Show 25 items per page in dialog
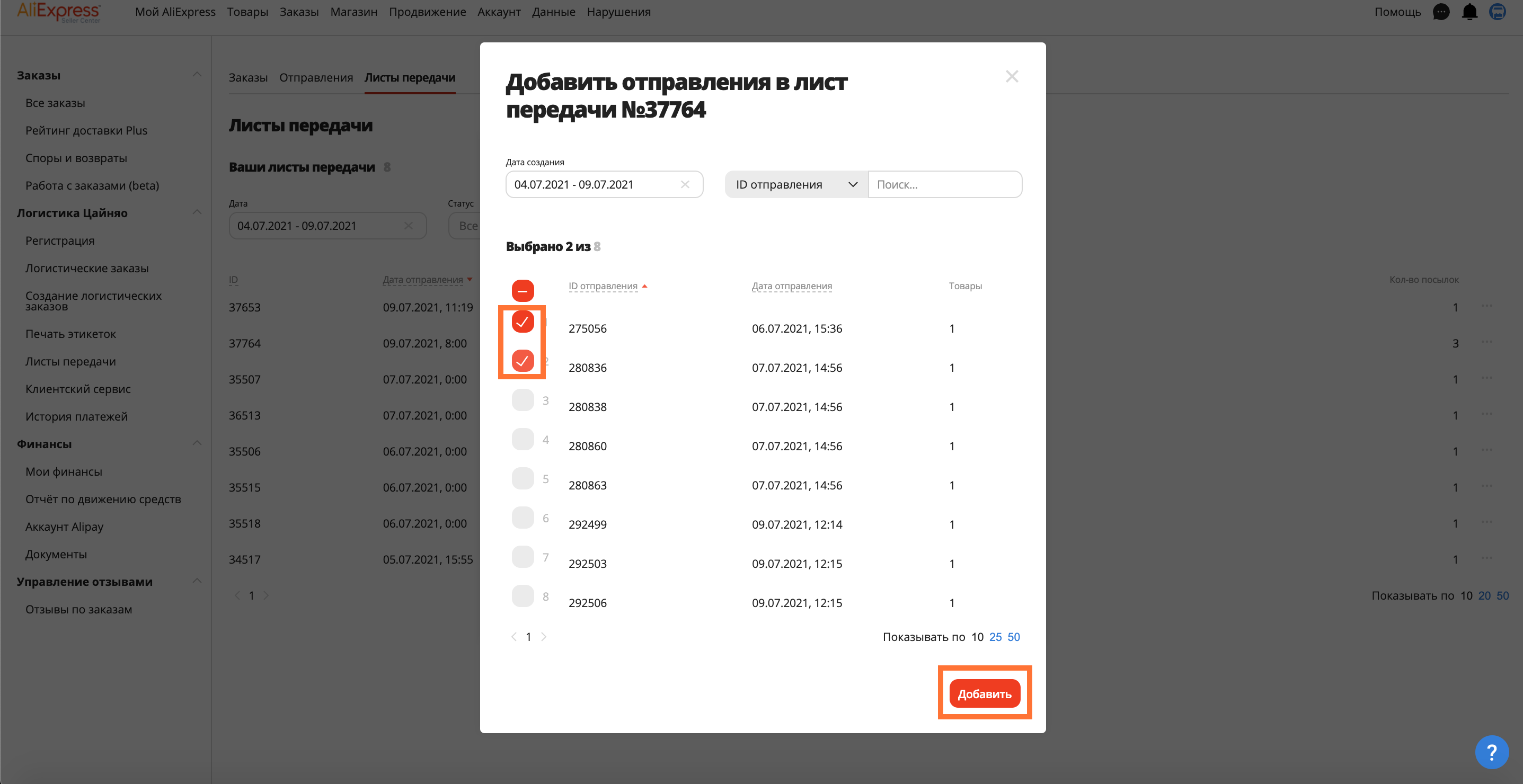Screen dimensions: 1523x784 pos(995,637)
